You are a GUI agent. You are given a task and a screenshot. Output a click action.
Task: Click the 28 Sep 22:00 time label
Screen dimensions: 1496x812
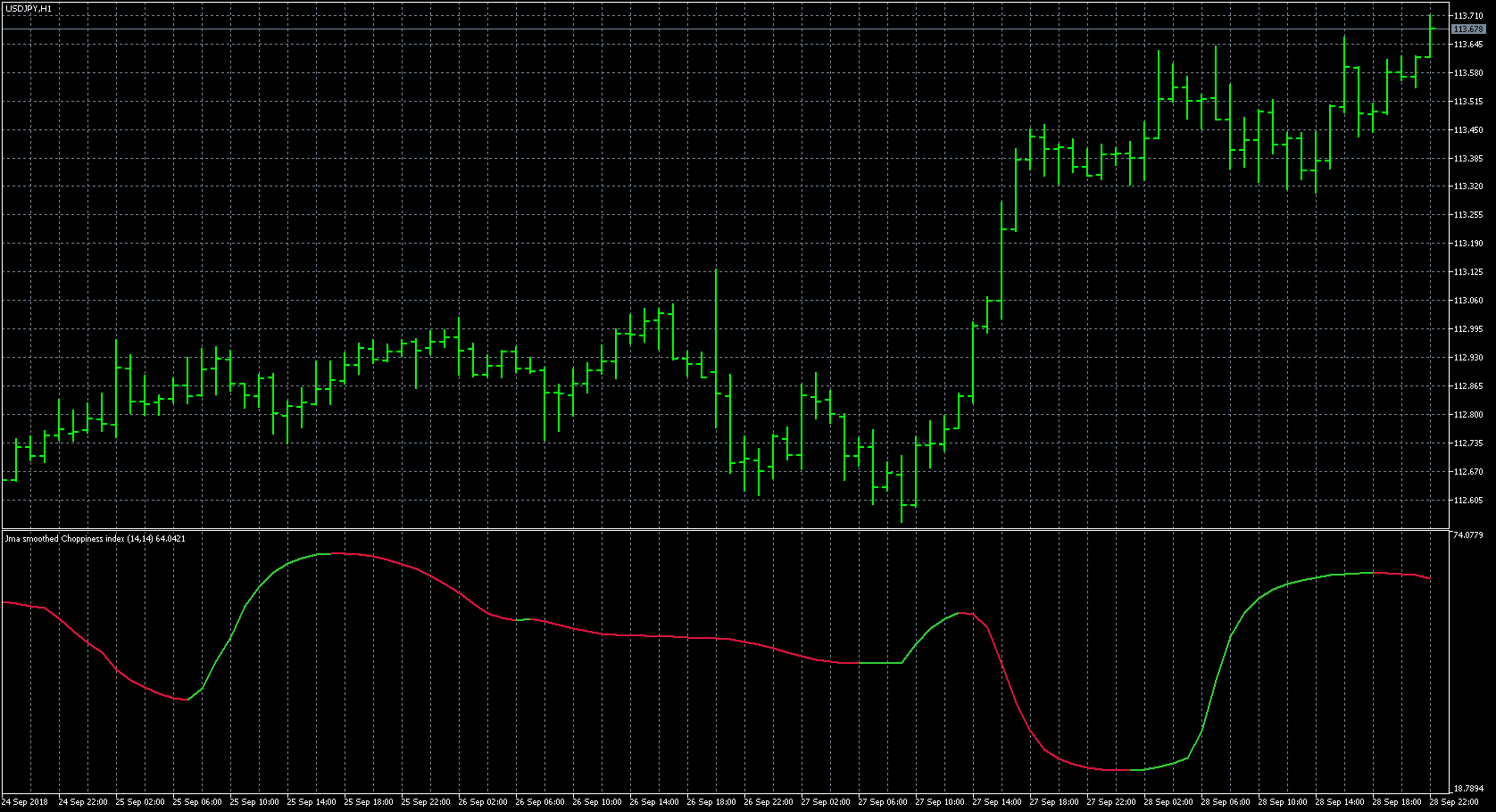tap(1454, 802)
